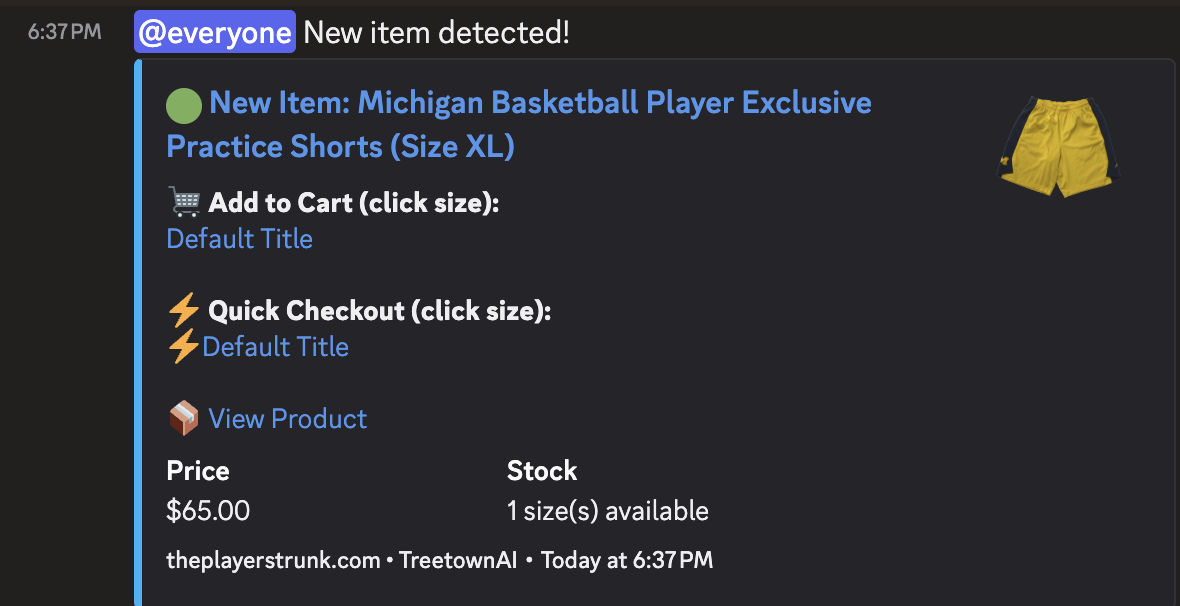Open the View Product link
The height and width of the screenshot is (606, 1180).
click(x=287, y=419)
